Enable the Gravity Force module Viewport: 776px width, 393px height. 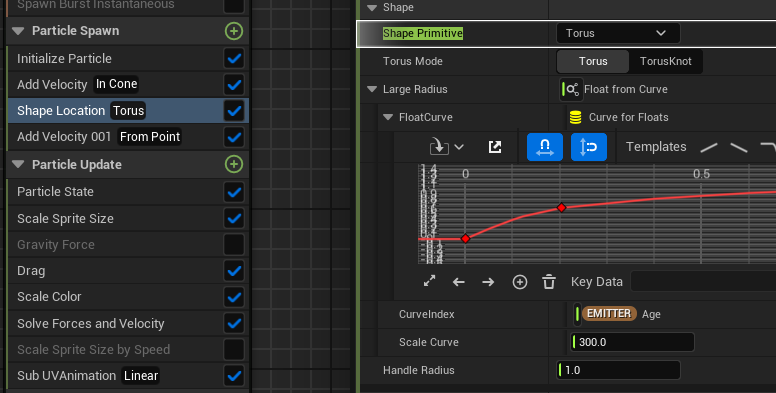pos(234,245)
